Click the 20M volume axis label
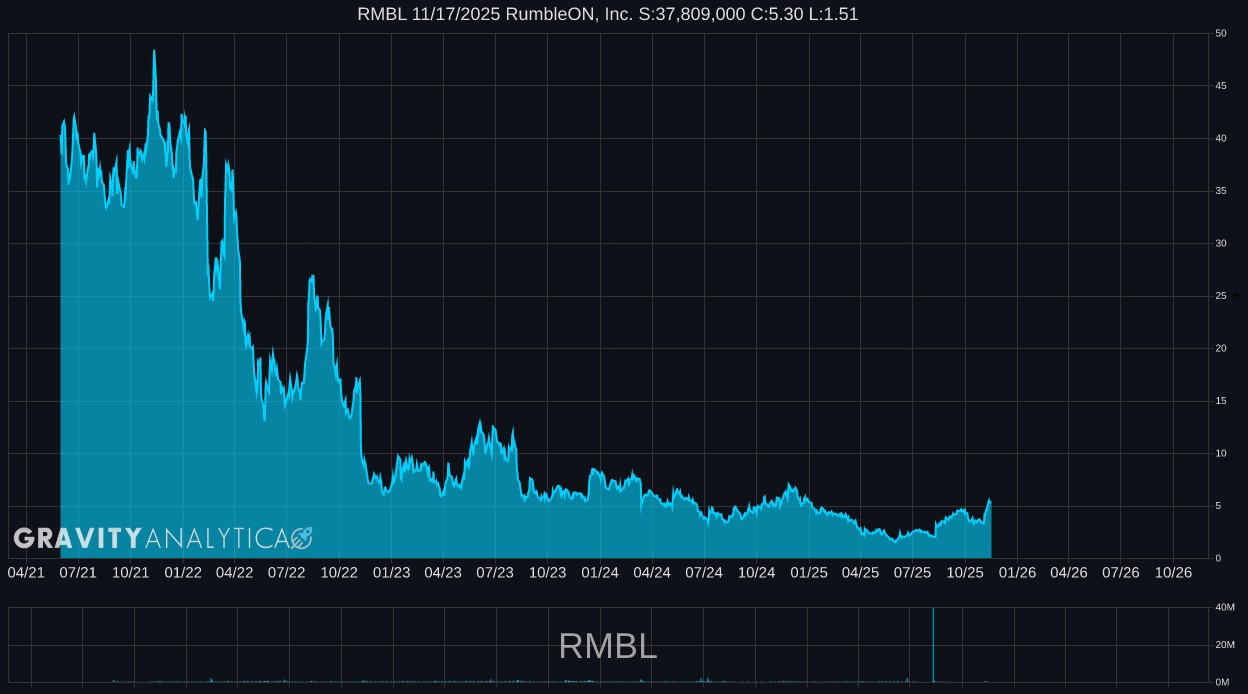The image size is (1248, 694). pos(1224,645)
